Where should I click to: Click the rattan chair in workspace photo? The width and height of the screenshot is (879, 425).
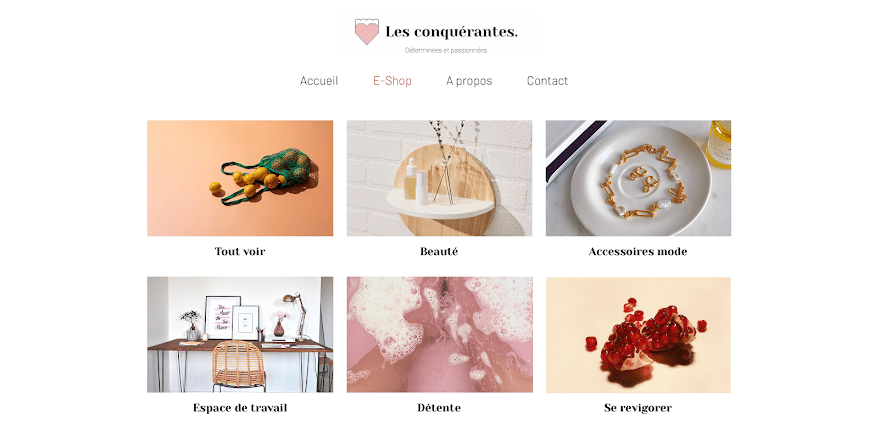click(238, 365)
